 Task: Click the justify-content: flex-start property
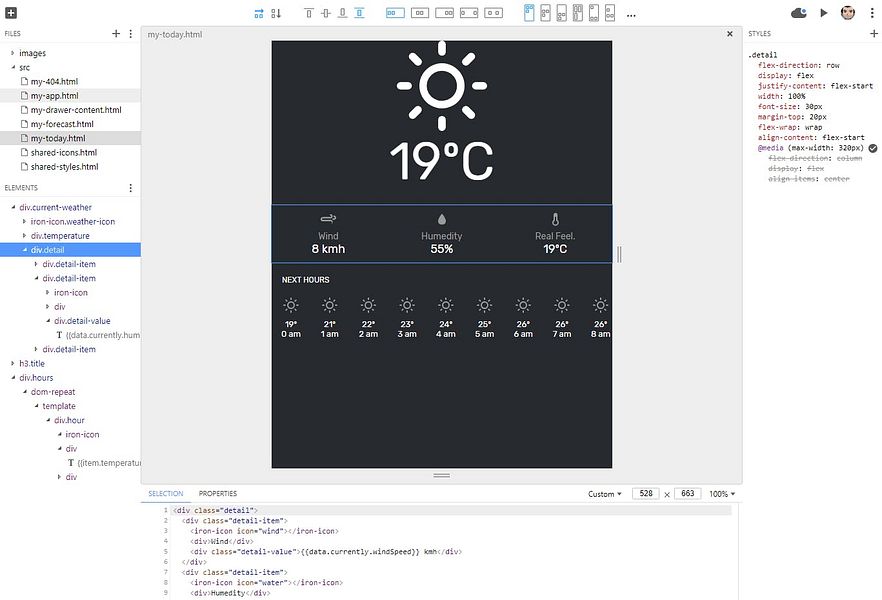[x=815, y=86]
